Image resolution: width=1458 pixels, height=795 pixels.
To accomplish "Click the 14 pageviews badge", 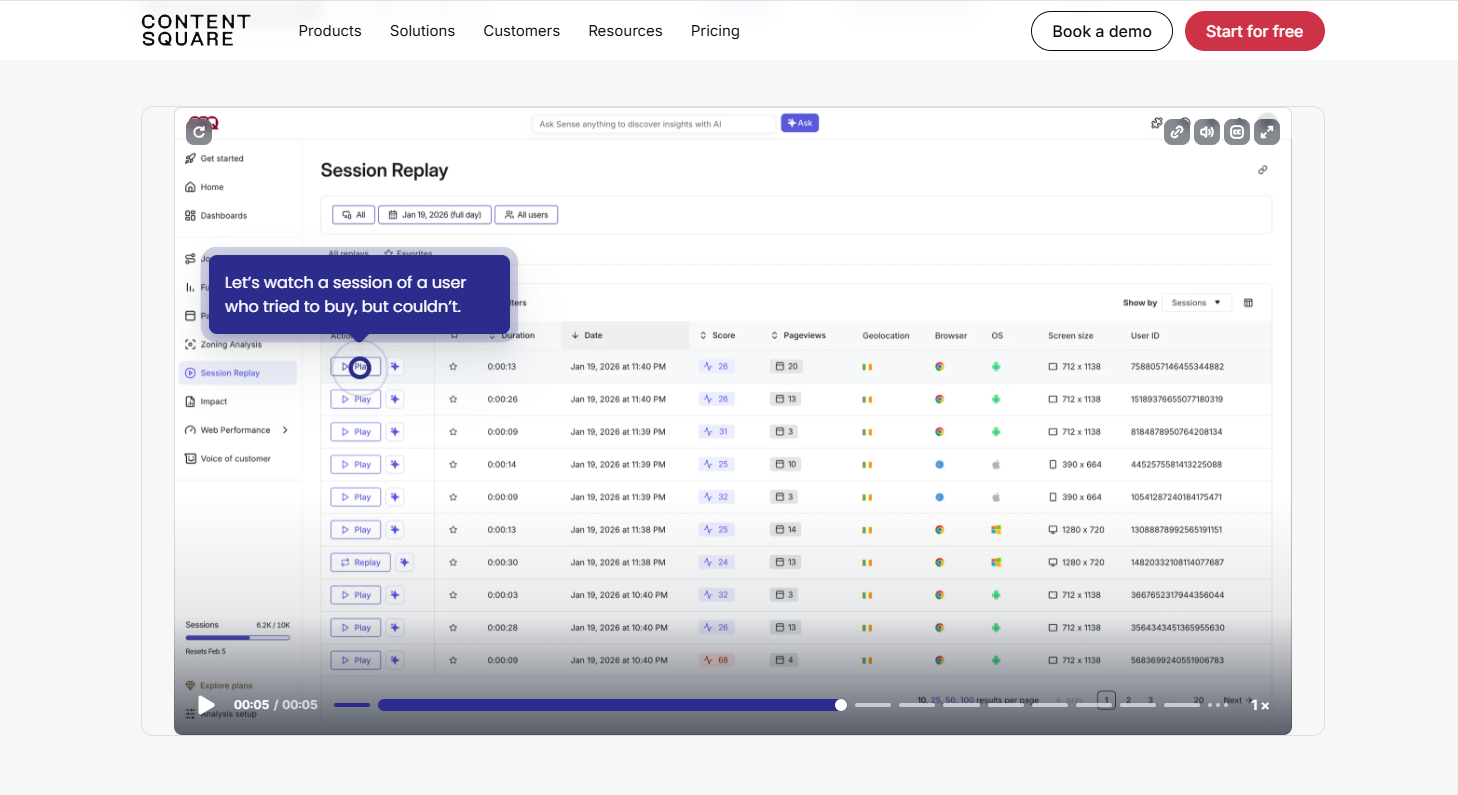I will pos(786,530).
